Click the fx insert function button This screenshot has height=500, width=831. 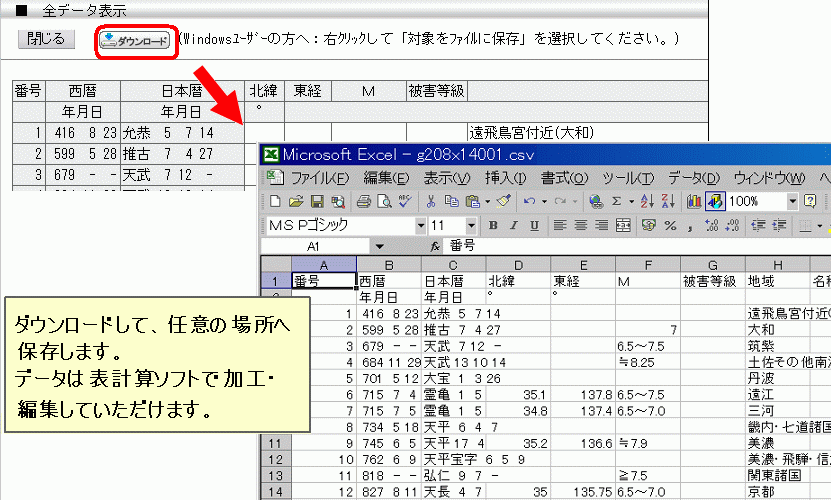435,246
